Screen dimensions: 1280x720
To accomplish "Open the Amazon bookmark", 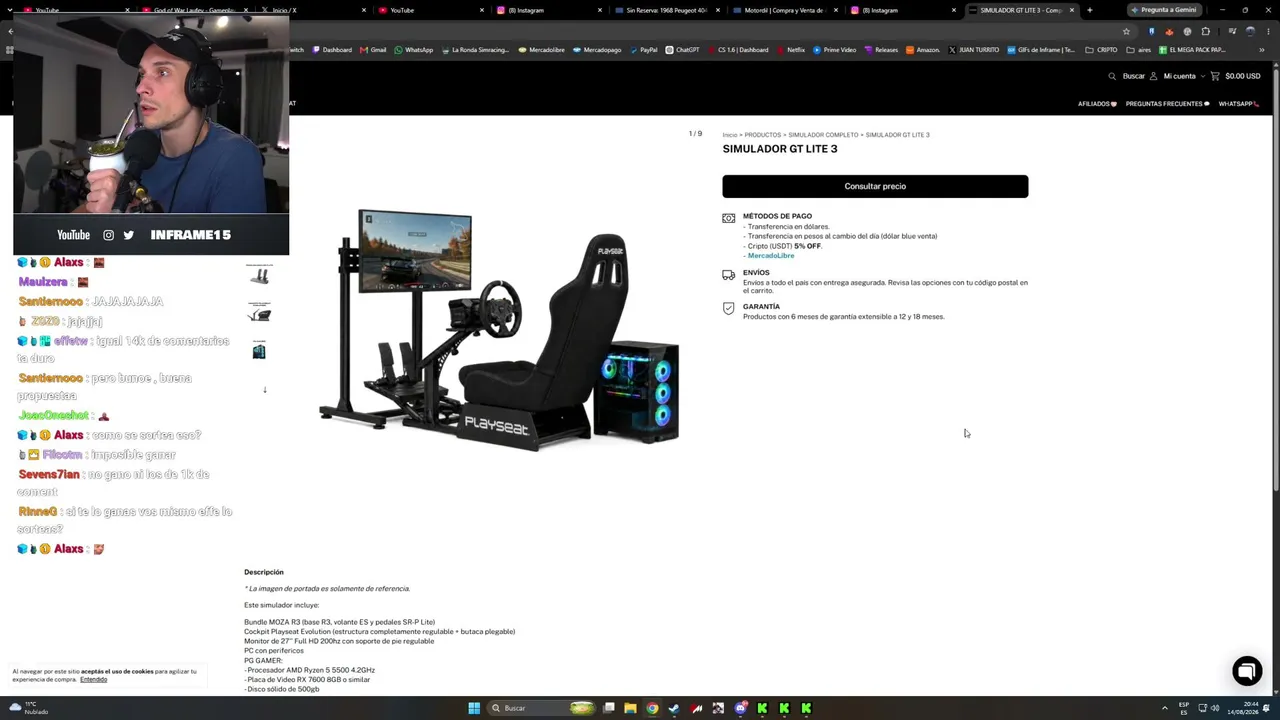I will point(923,50).
